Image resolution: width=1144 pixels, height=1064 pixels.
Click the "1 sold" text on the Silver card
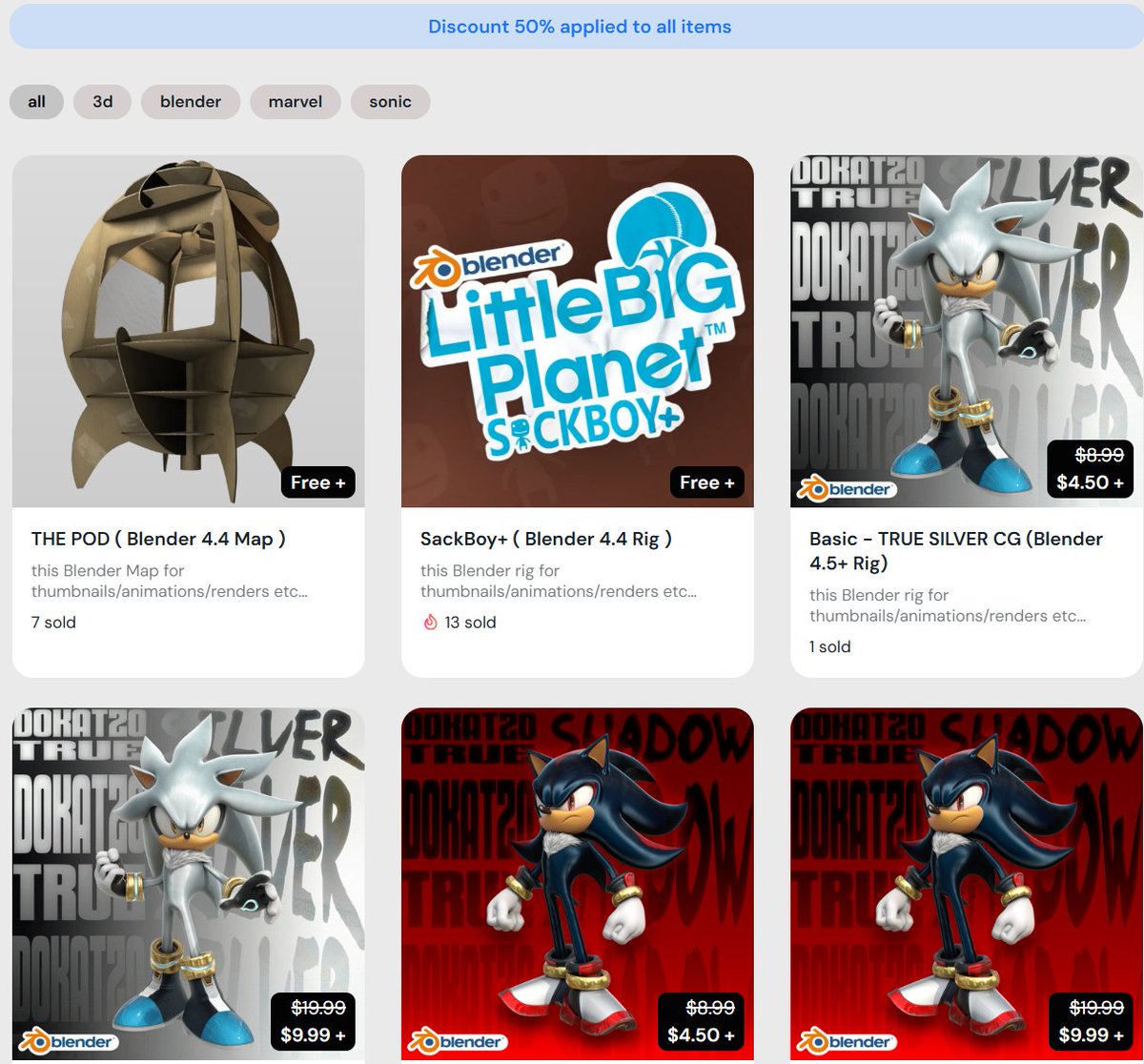[830, 646]
